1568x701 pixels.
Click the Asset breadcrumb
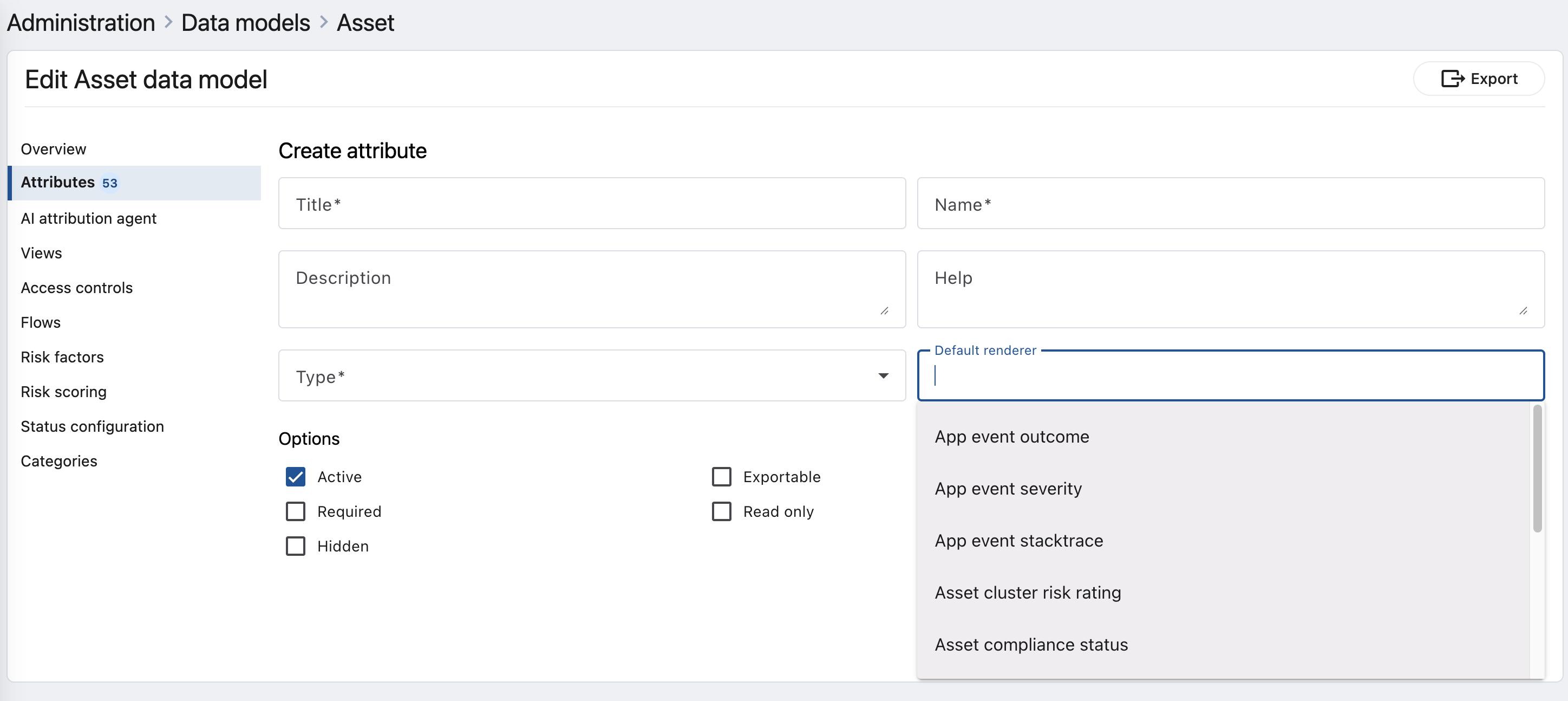[x=365, y=23]
